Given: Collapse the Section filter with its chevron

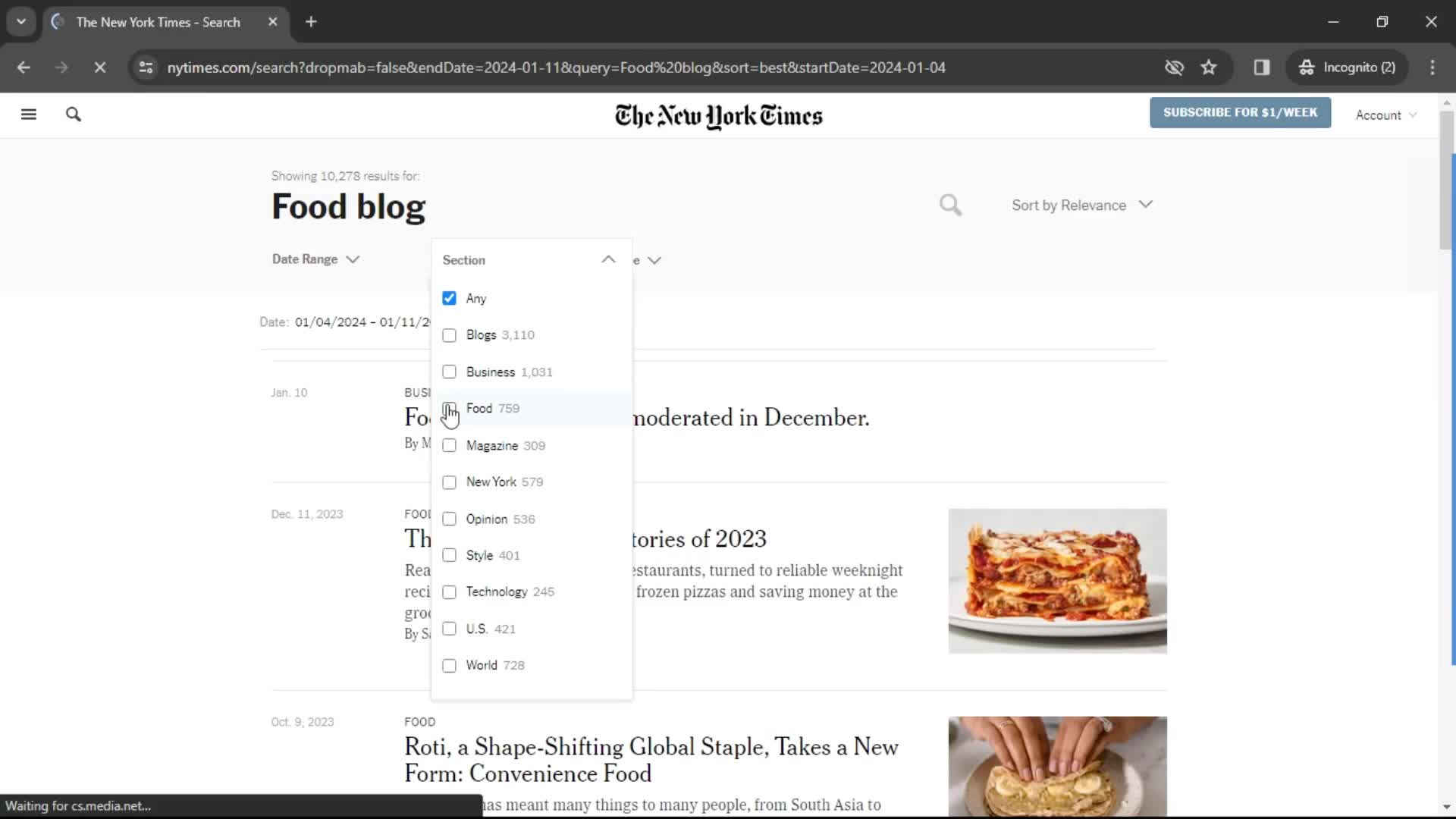Looking at the screenshot, I should (608, 259).
